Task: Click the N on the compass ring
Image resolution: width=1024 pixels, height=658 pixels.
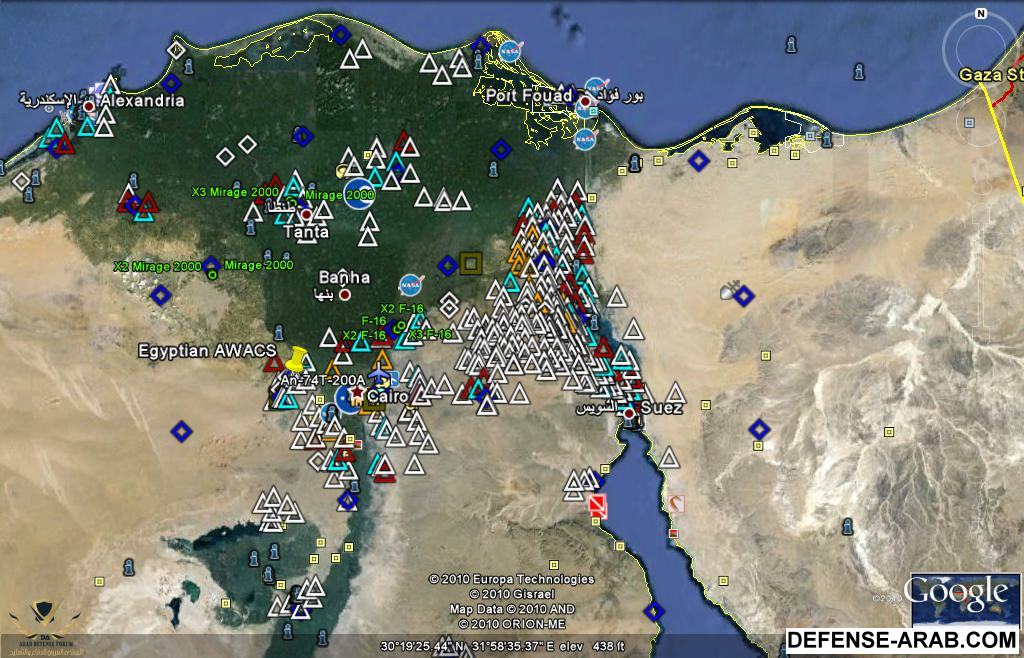Action: click(x=981, y=14)
